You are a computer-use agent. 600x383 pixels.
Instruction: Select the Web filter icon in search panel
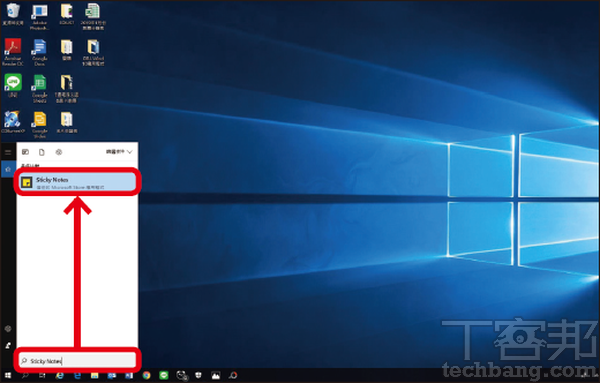click(x=59, y=152)
